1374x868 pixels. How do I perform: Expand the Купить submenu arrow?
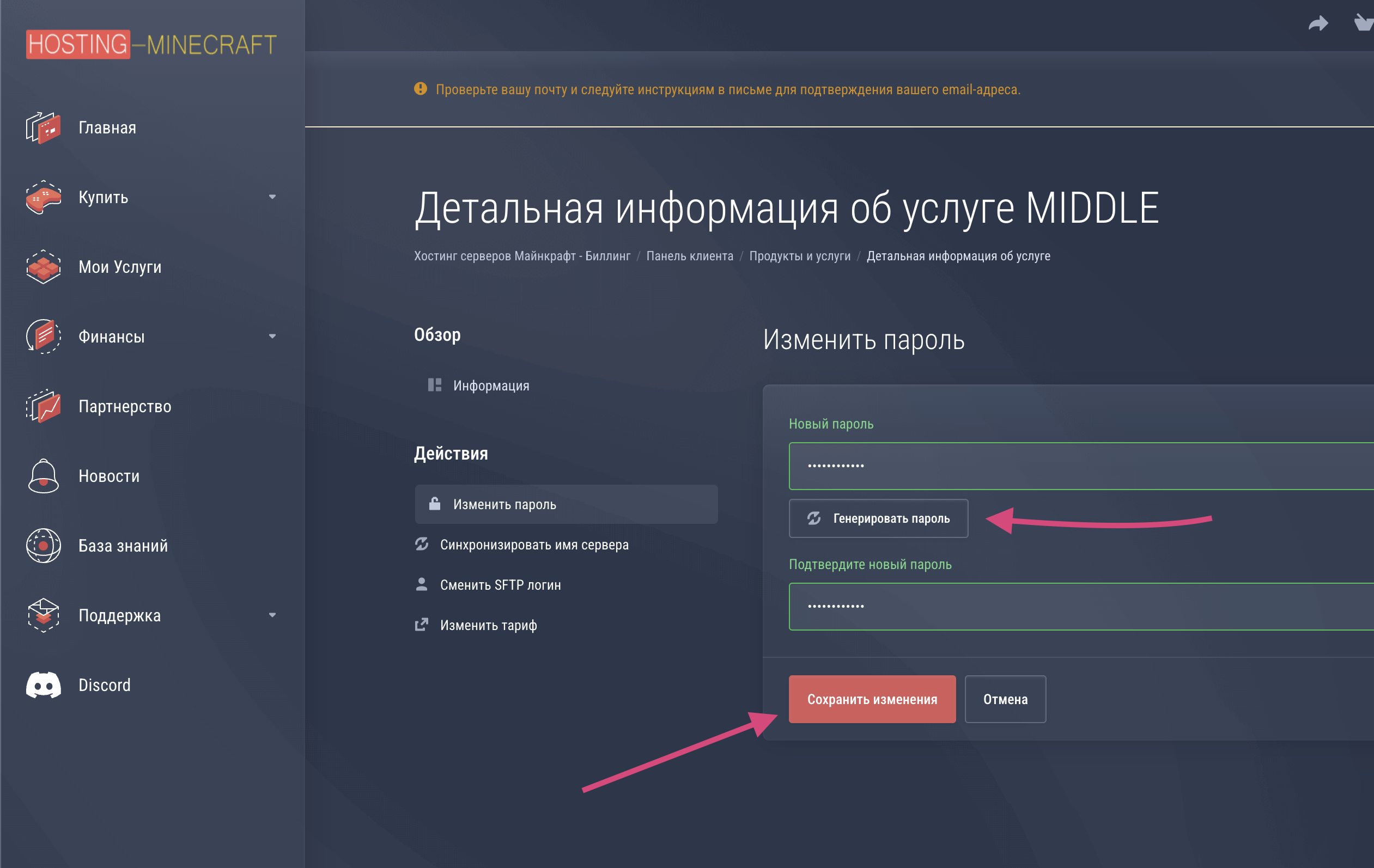coord(272,197)
